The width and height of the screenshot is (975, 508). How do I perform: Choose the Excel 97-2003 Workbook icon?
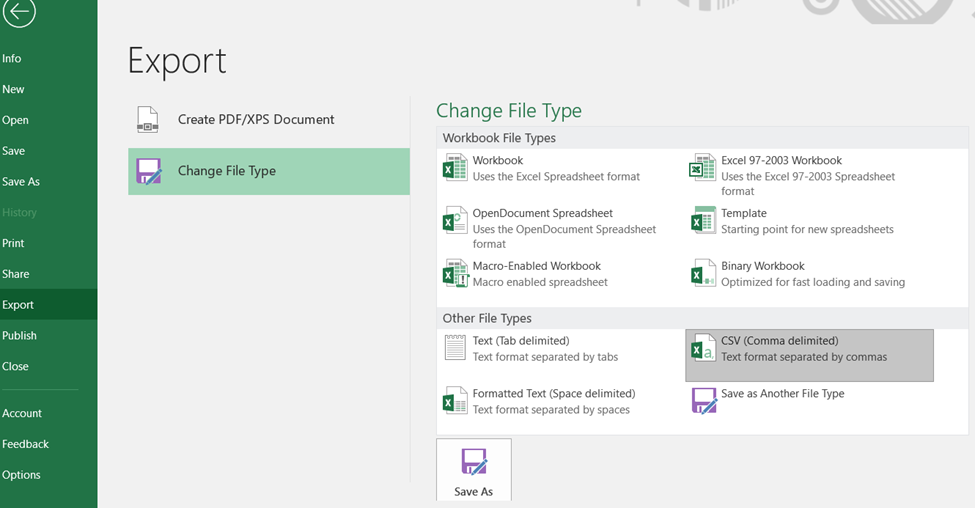[x=703, y=168]
